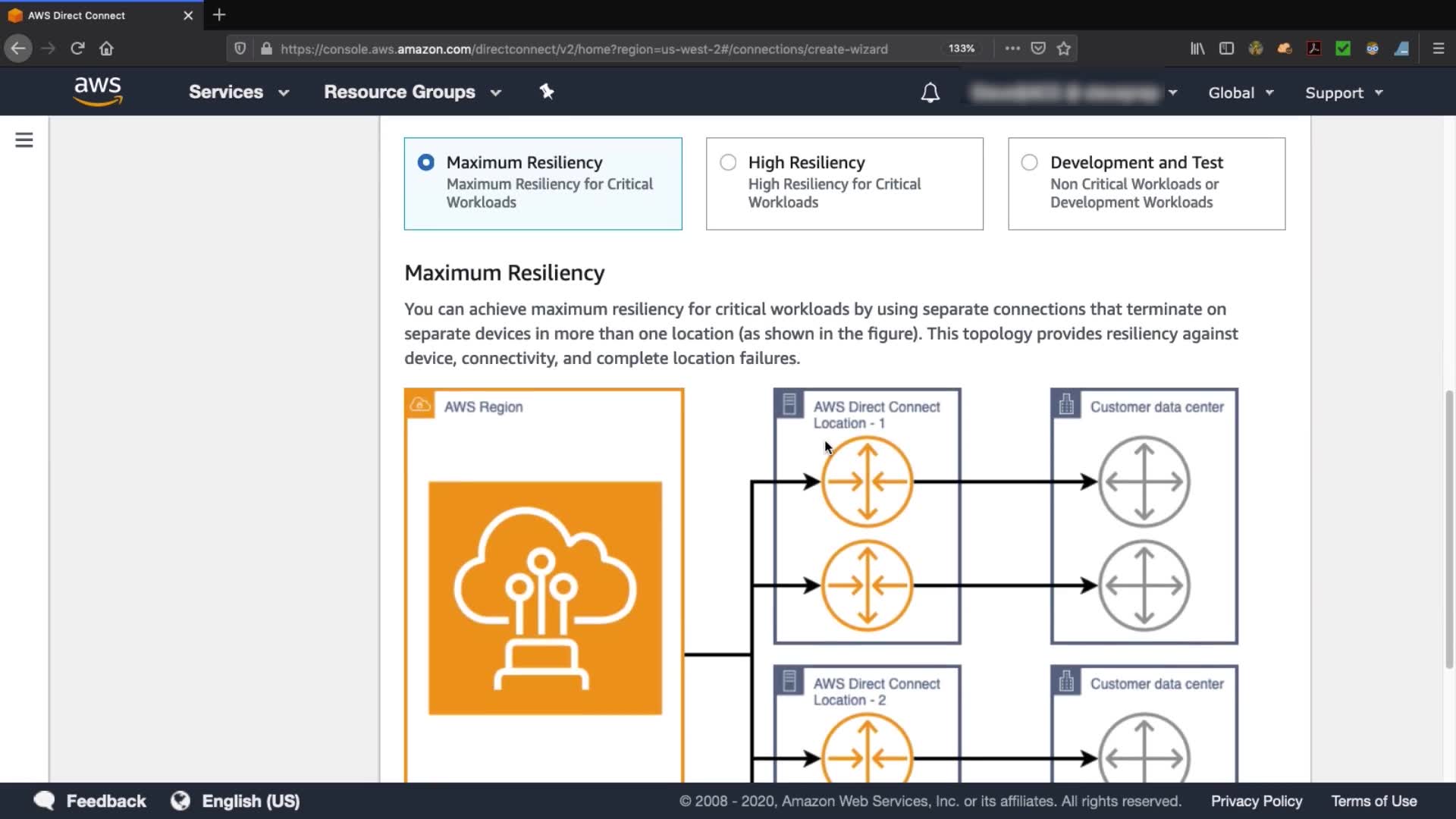Image resolution: width=1456 pixels, height=819 pixels.
Task: Open Firefox application menu icon
Action: coord(1438,49)
